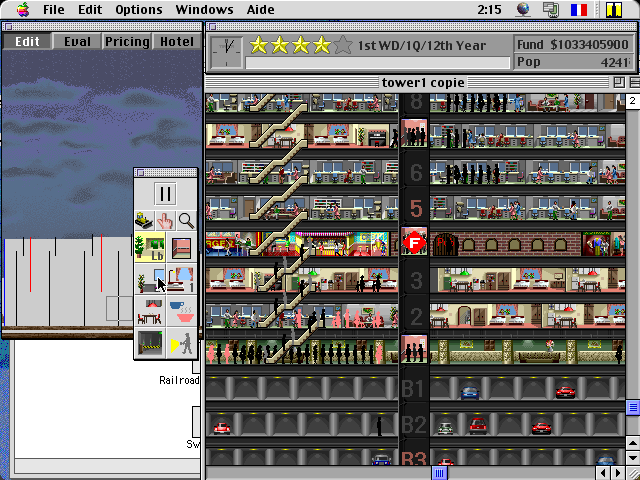Screen dimensions: 640x480
Task: Click the horizontal scrollbar thumb
Action: click(x=440, y=473)
